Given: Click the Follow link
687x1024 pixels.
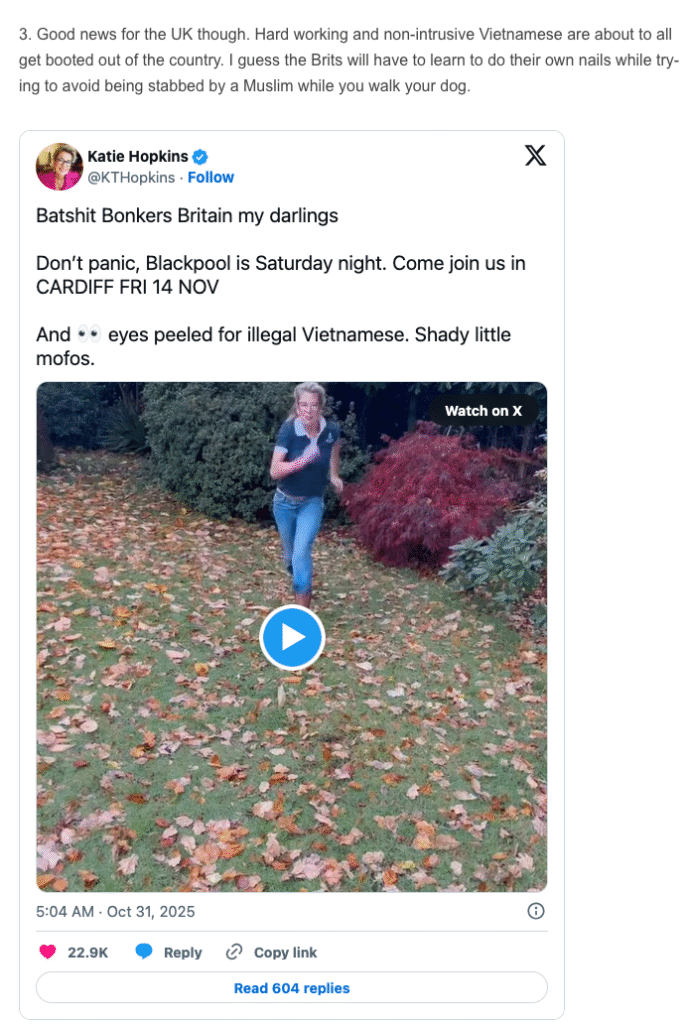Looking at the screenshot, I should point(211,177).
